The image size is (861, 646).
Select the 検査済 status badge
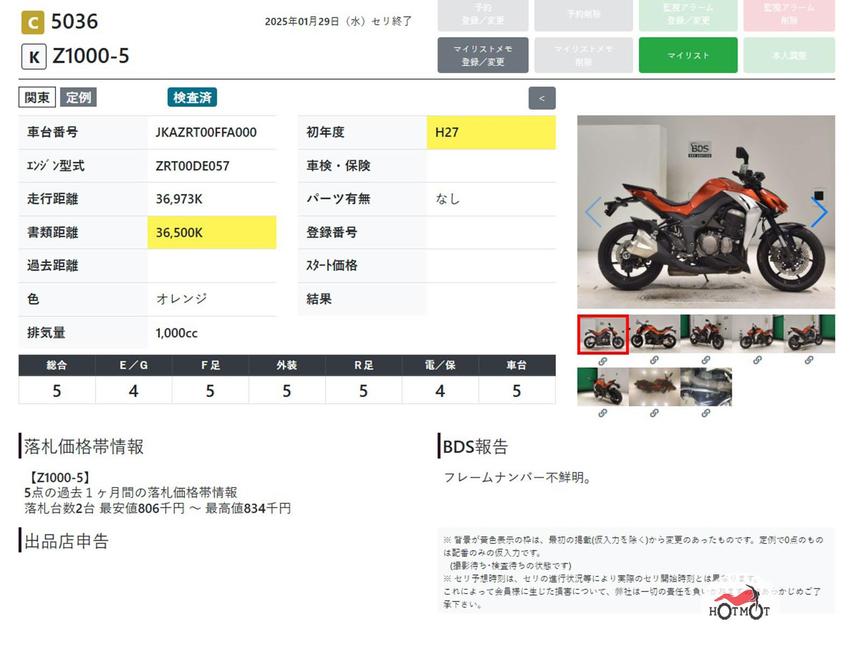pyautogui.click(x=192, y=97)
